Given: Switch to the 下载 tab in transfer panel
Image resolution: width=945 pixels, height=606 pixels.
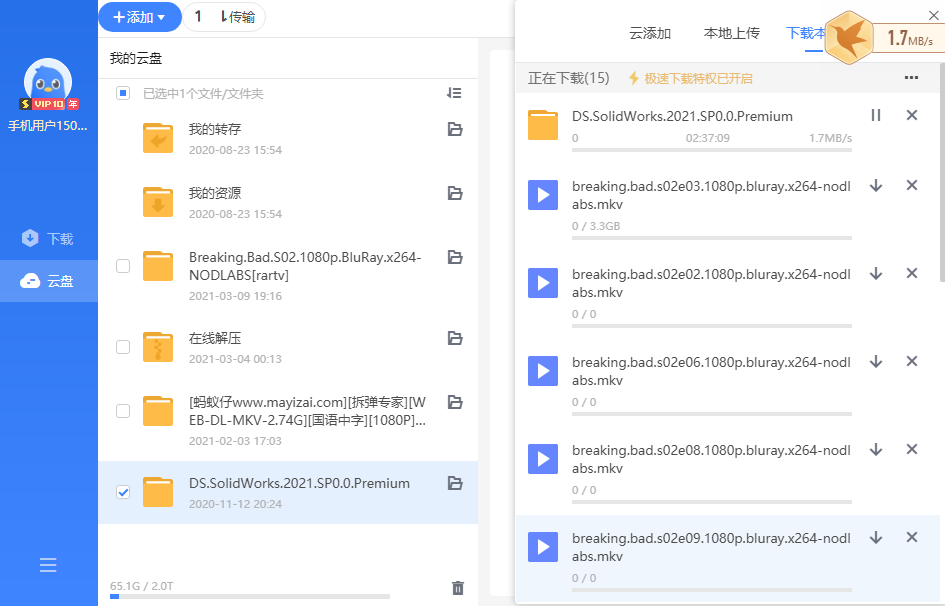Looking at the screenshot, I should [x=805, y=33].
